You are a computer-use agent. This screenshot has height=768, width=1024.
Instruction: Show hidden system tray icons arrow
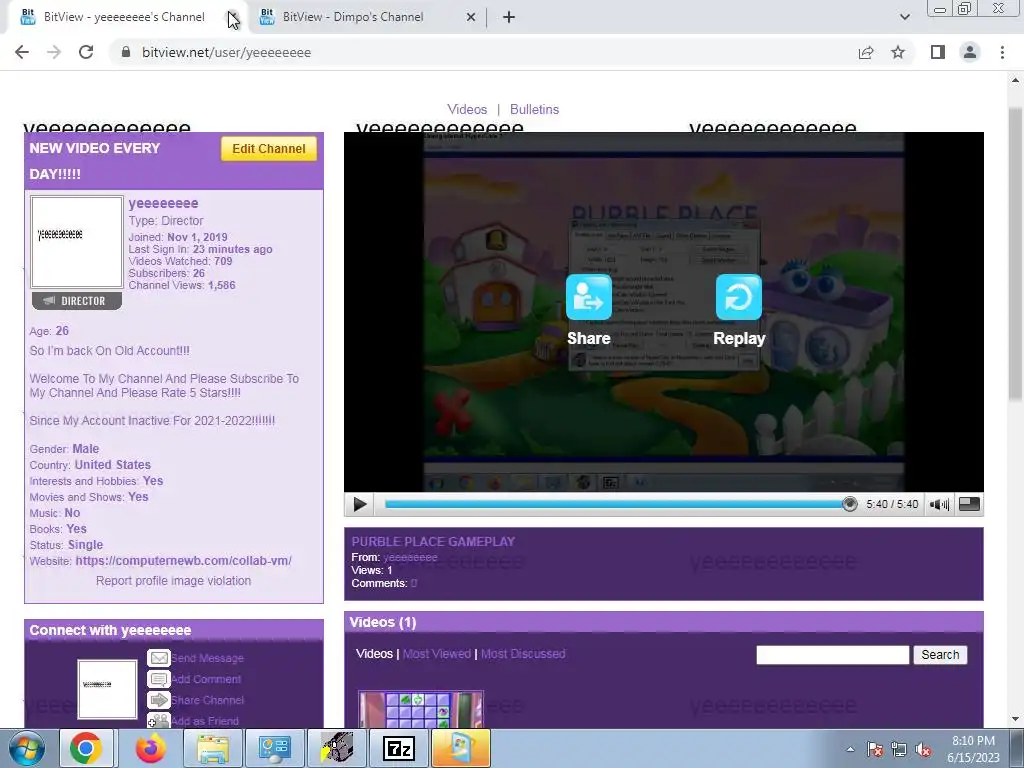click(850, 749)
